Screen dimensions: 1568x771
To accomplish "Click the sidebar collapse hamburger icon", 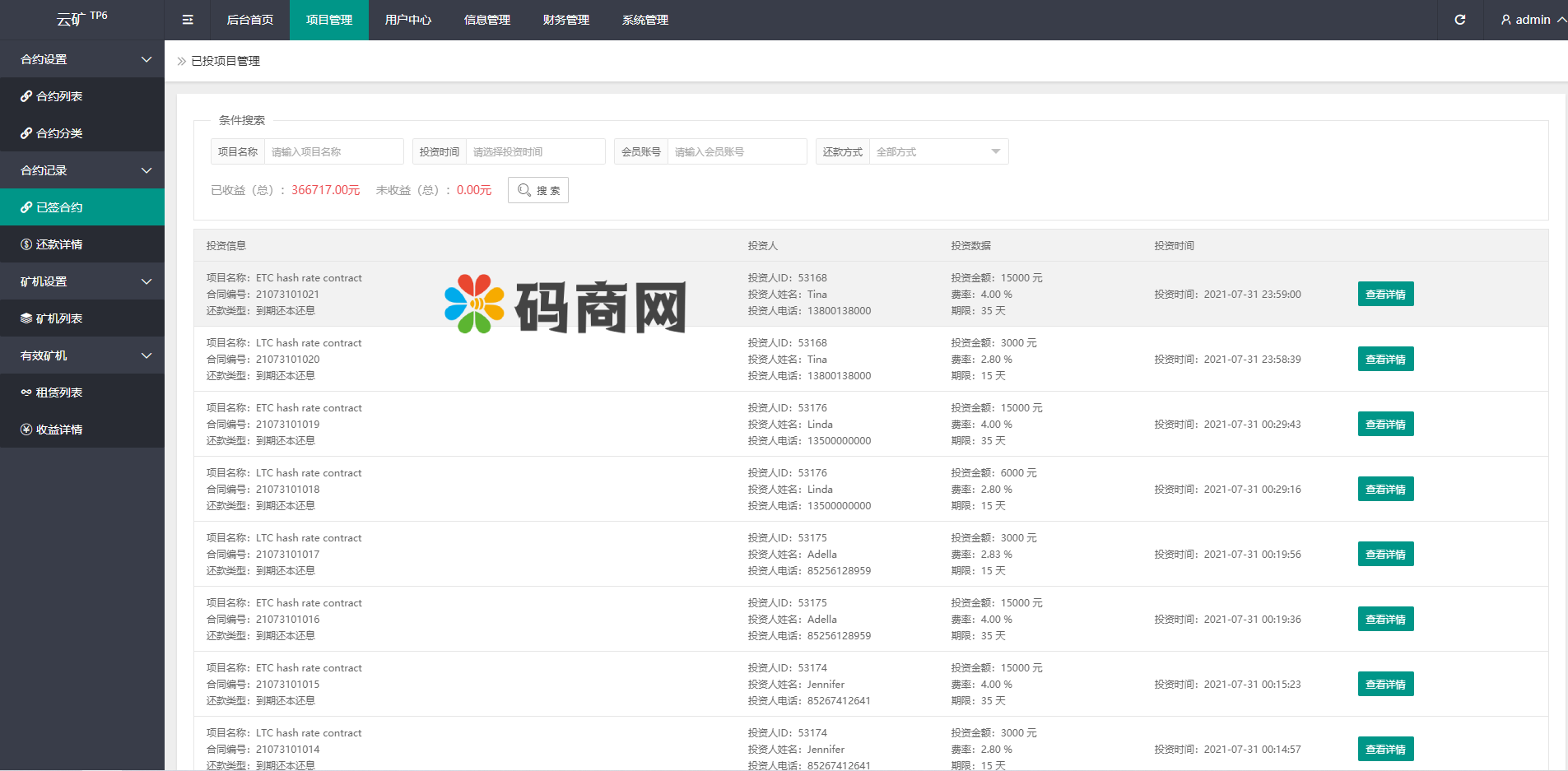I will point(188,20).
